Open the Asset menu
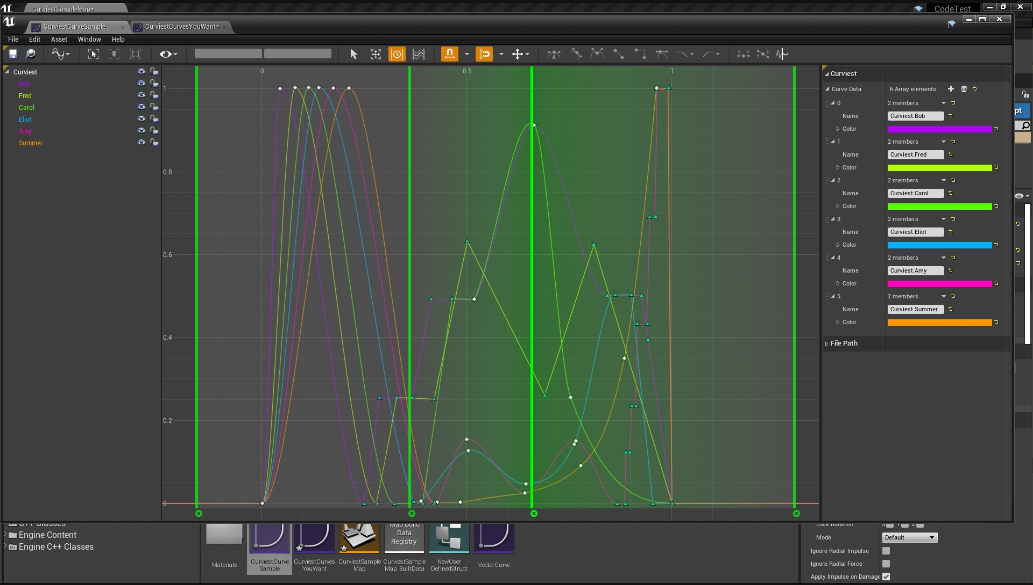 point(59,40)
